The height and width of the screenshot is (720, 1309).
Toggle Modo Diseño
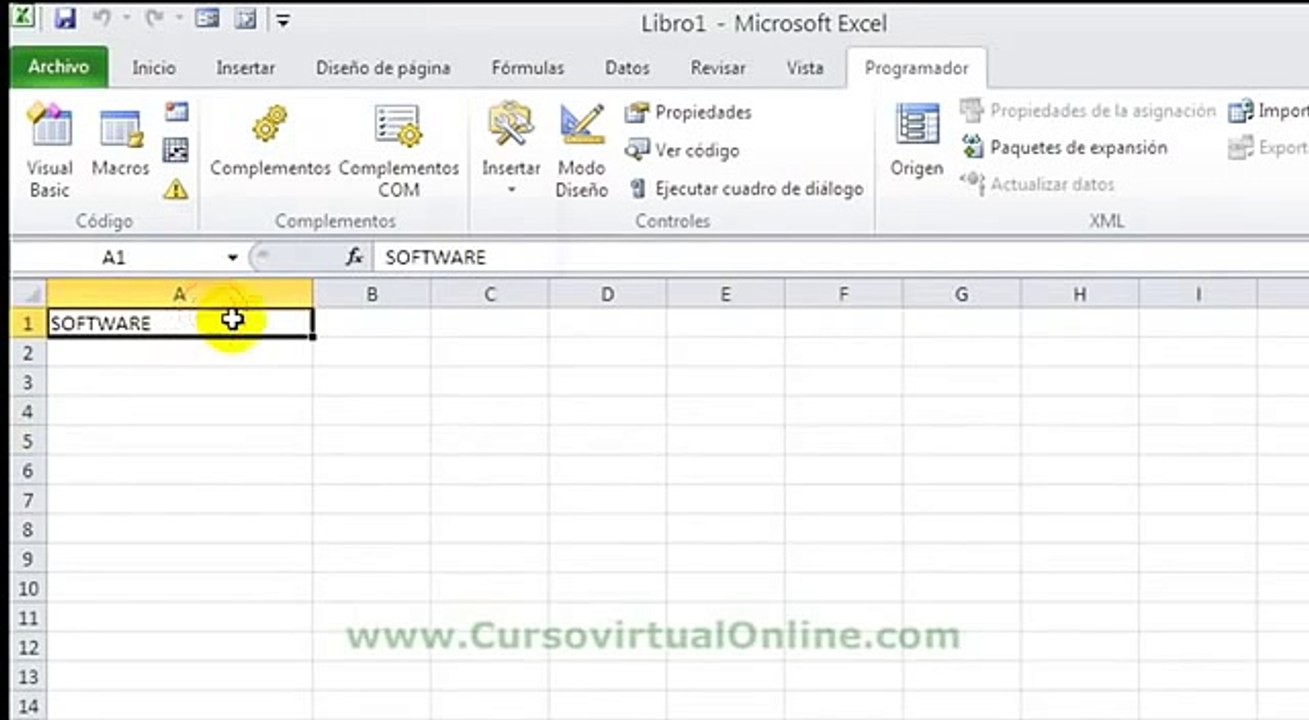[582, 150]
